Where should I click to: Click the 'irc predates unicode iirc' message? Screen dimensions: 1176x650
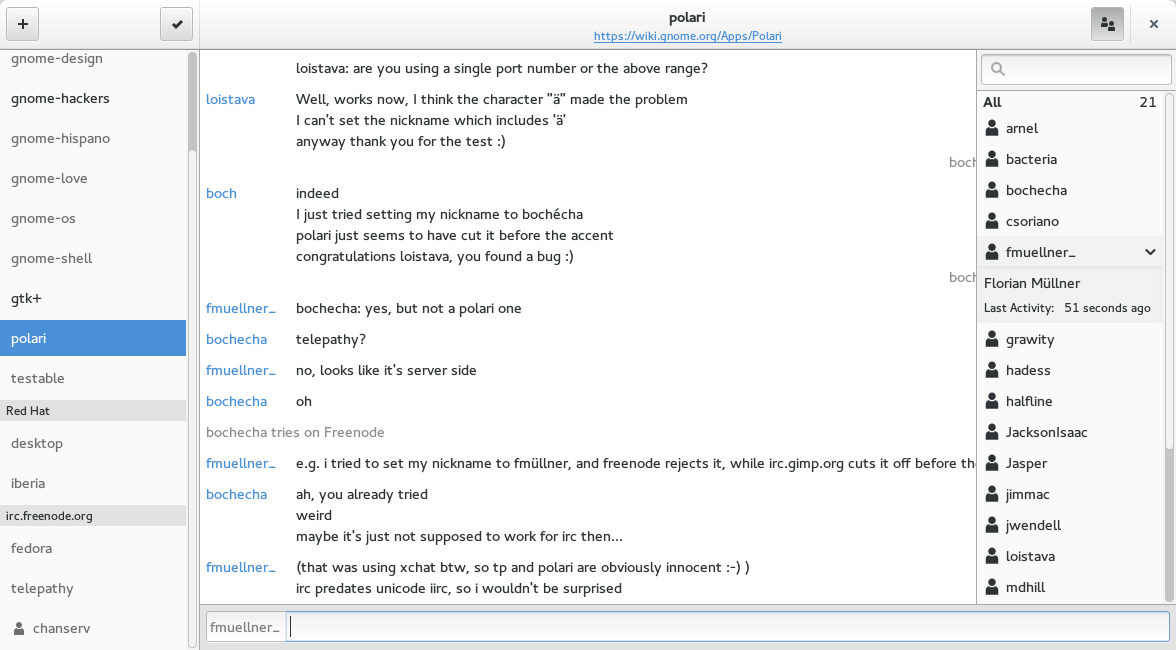(459, 589)
